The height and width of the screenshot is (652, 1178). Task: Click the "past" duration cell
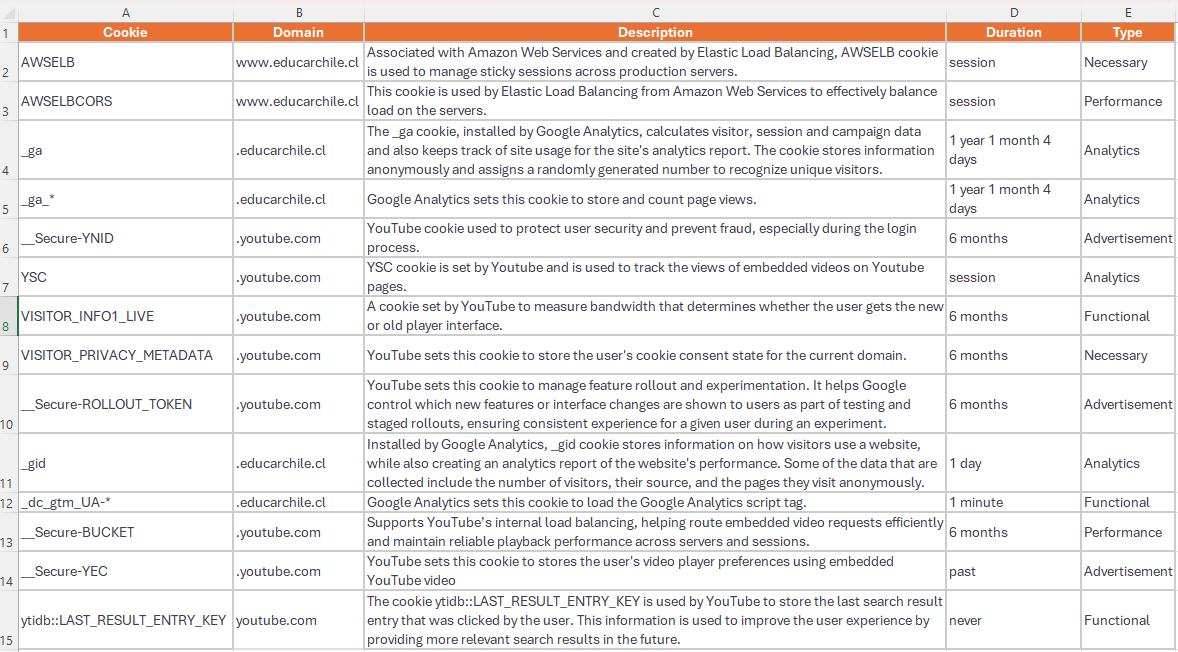click(x=1014, y=572)
